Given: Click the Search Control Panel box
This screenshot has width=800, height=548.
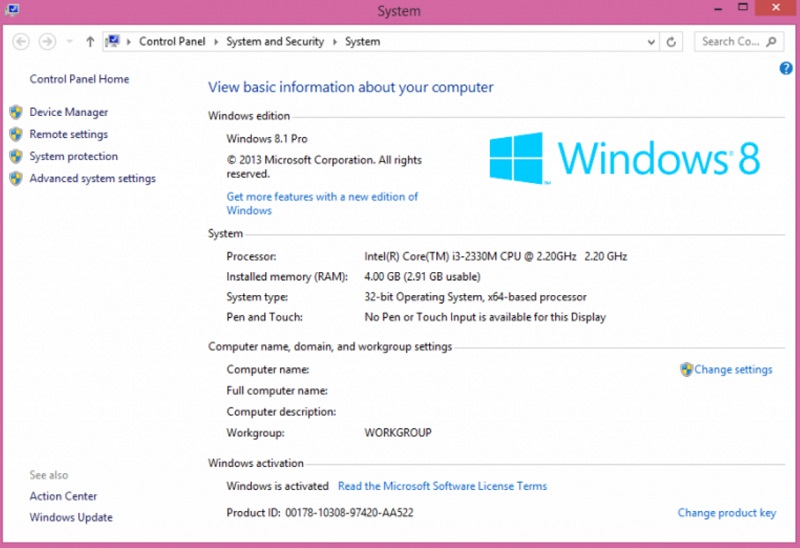Looking at the screenshot, I should tap(730, 42).
